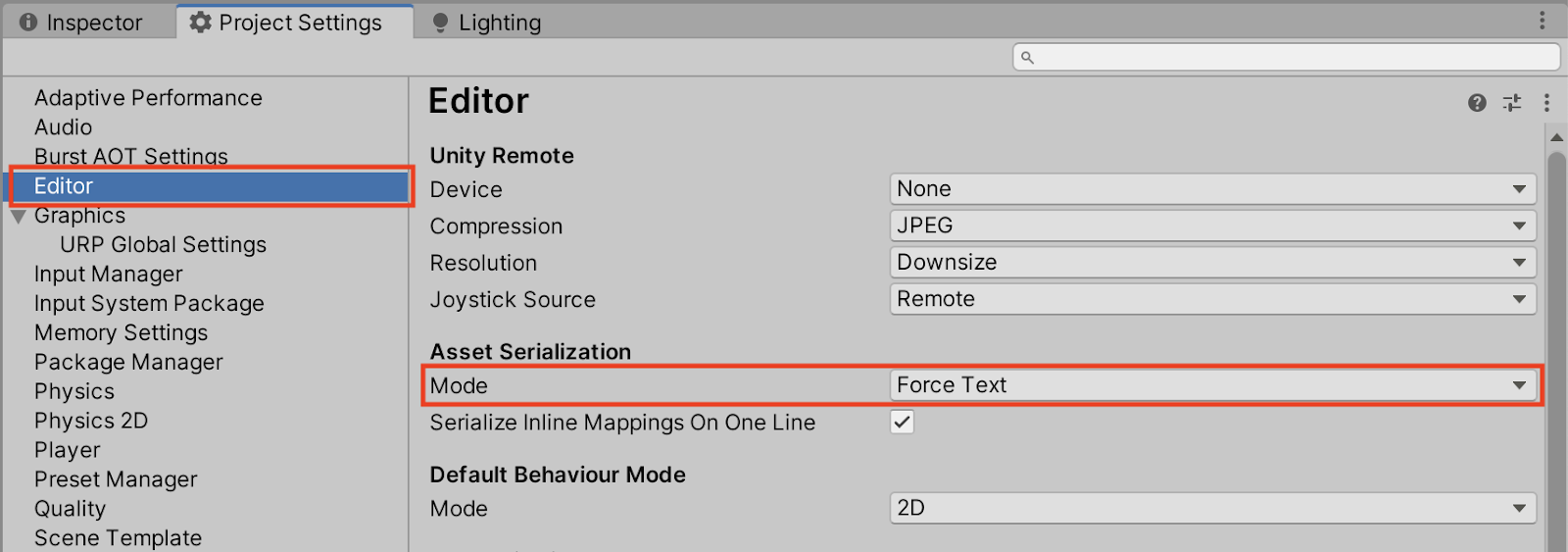Click the Asset Serialization heading

click(530, 352)
